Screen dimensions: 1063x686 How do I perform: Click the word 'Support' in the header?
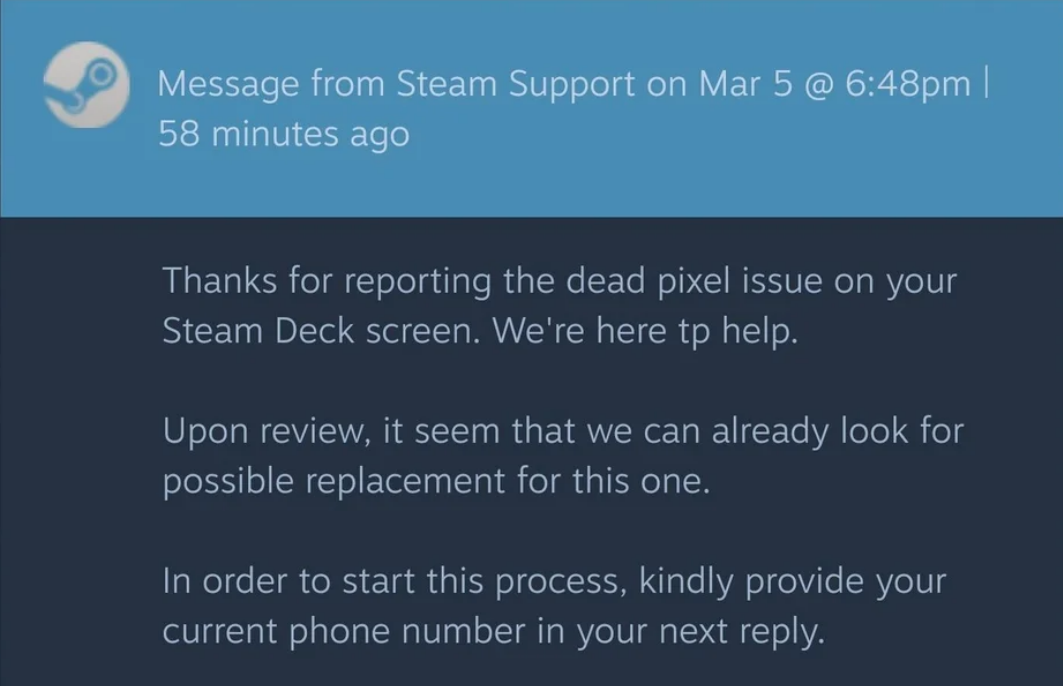(x=571, y=85)
